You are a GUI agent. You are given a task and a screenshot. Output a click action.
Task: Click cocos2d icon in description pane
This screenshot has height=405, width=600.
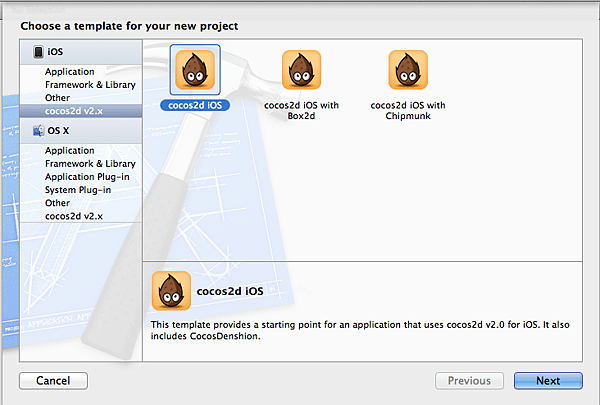click(171, 291)
